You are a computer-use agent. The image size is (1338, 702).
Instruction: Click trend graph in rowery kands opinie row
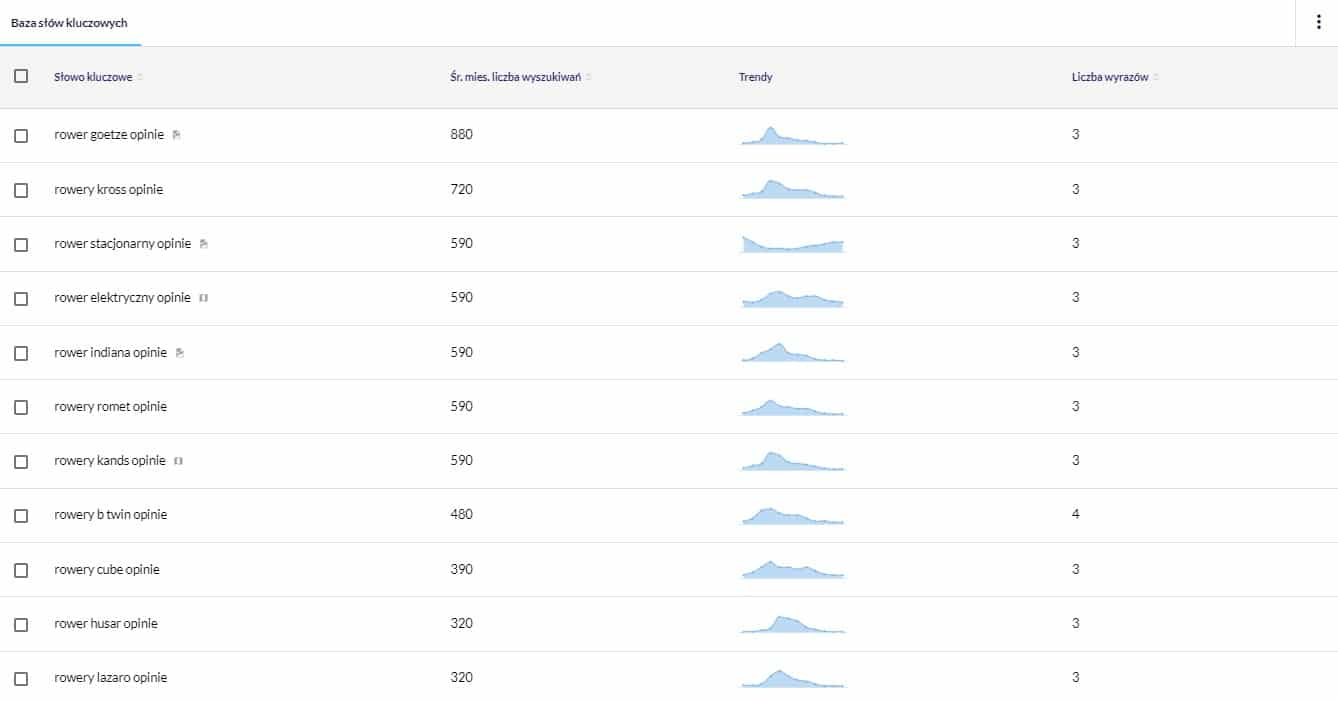pos(793,460)
